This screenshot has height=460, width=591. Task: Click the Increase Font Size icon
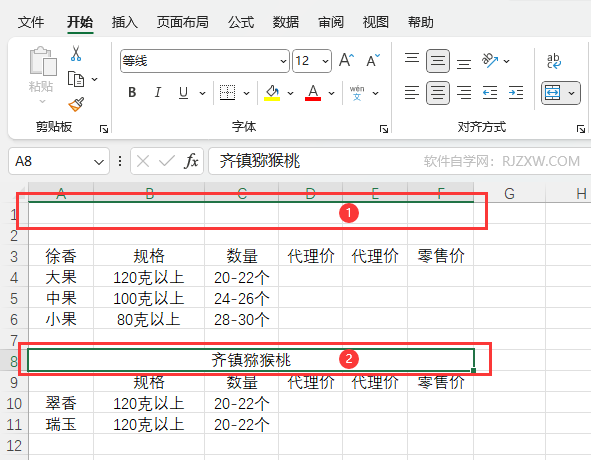pos(346,60)
